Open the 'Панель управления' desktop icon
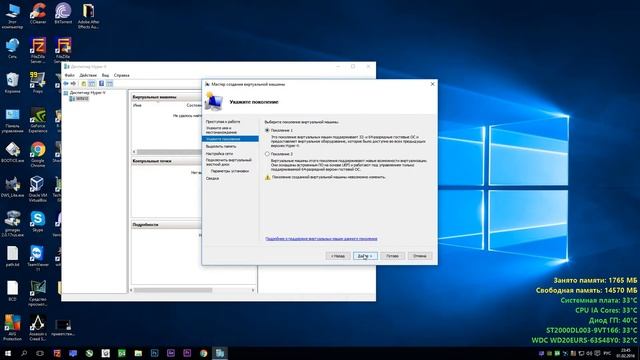This screenshot has width=640, height=360. point(12,120)
